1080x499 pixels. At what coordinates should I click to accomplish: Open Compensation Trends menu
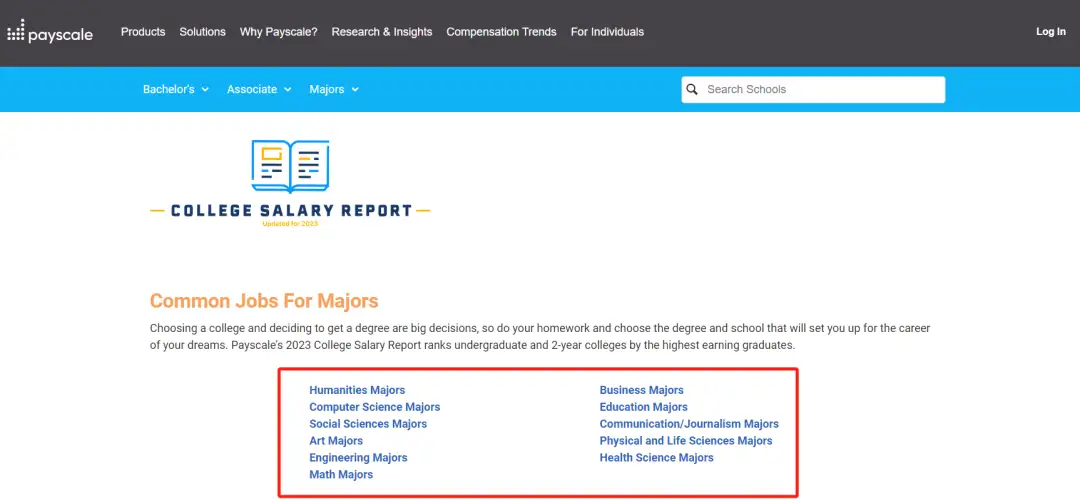pyautogui.click(x=501, y=32)
